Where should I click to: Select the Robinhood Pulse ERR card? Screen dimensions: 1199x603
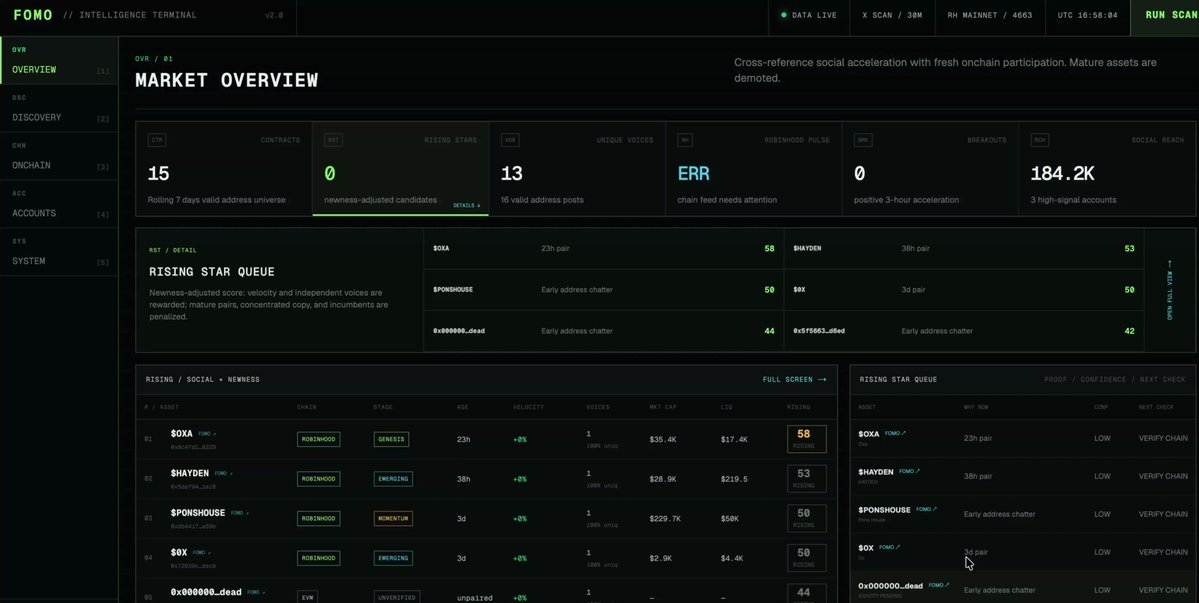pos(754,168)
